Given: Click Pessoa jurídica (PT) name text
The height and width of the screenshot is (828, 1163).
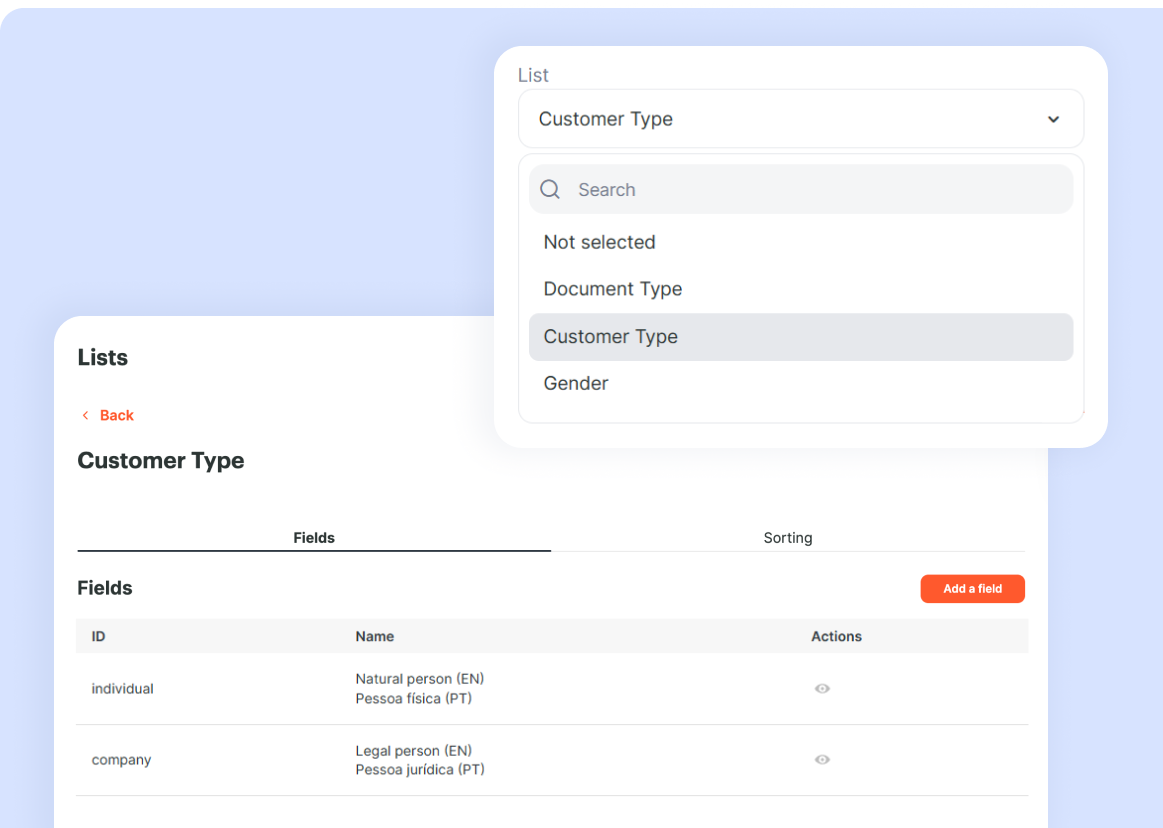Looking at the screenshot, I should [x=420, y=769].
